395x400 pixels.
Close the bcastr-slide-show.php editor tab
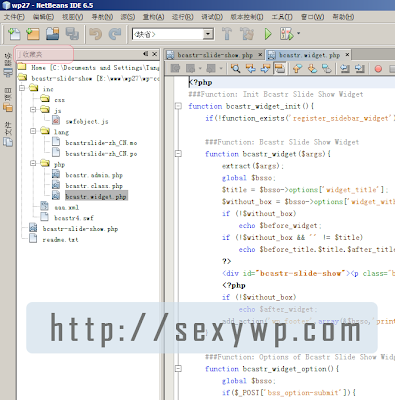click(x=260, y=54)
